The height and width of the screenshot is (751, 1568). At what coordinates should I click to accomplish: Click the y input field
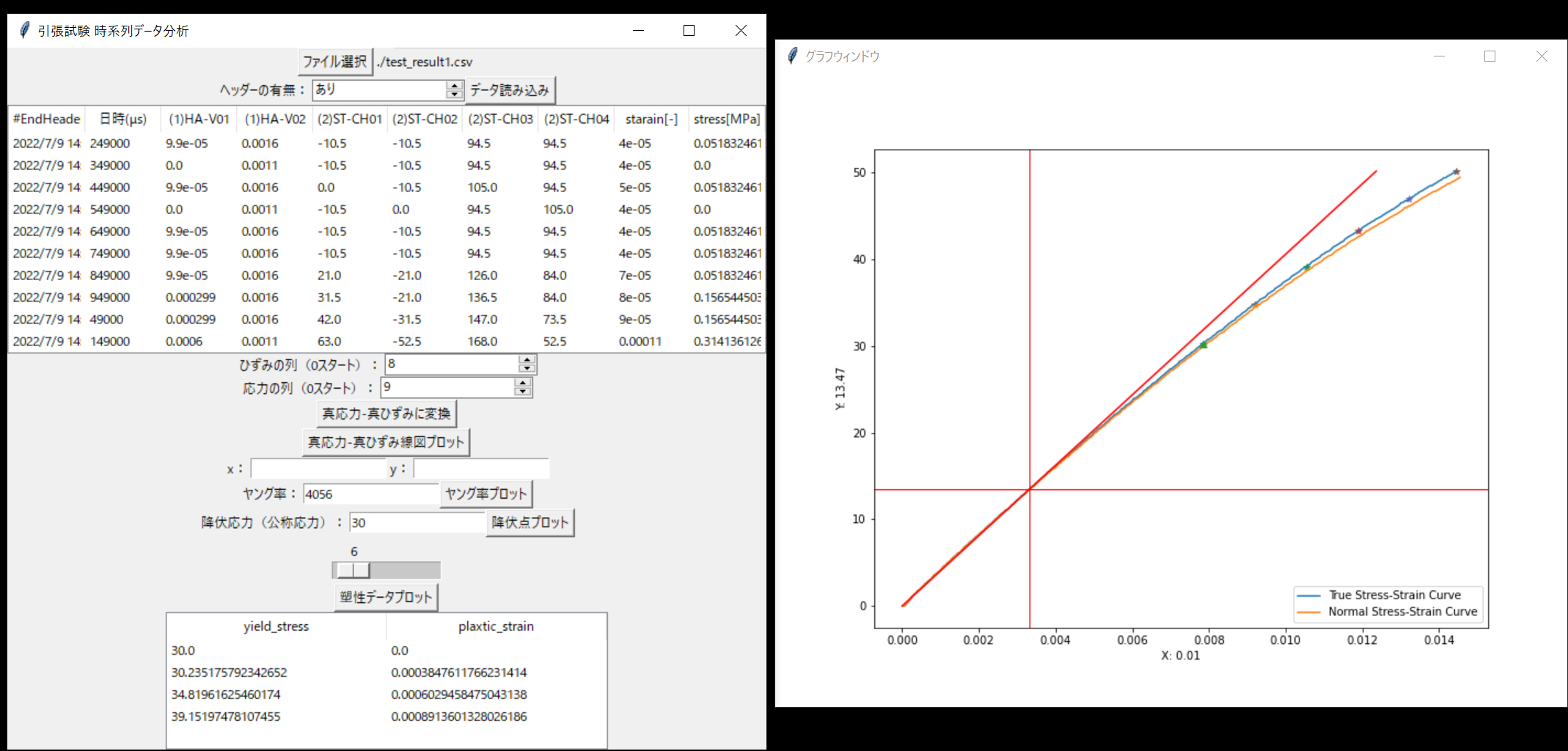click(481, 469)
